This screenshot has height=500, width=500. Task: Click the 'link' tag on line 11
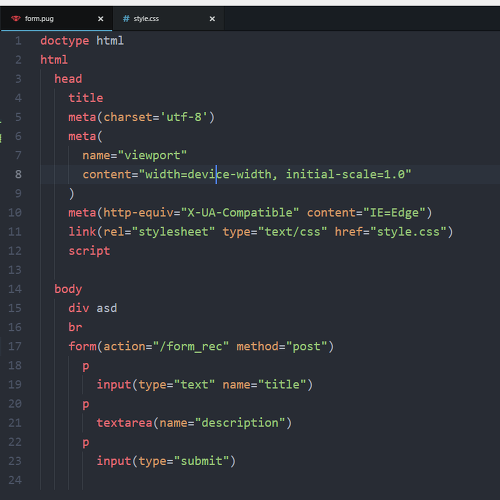pyautogui.click(x=82, y=232)
